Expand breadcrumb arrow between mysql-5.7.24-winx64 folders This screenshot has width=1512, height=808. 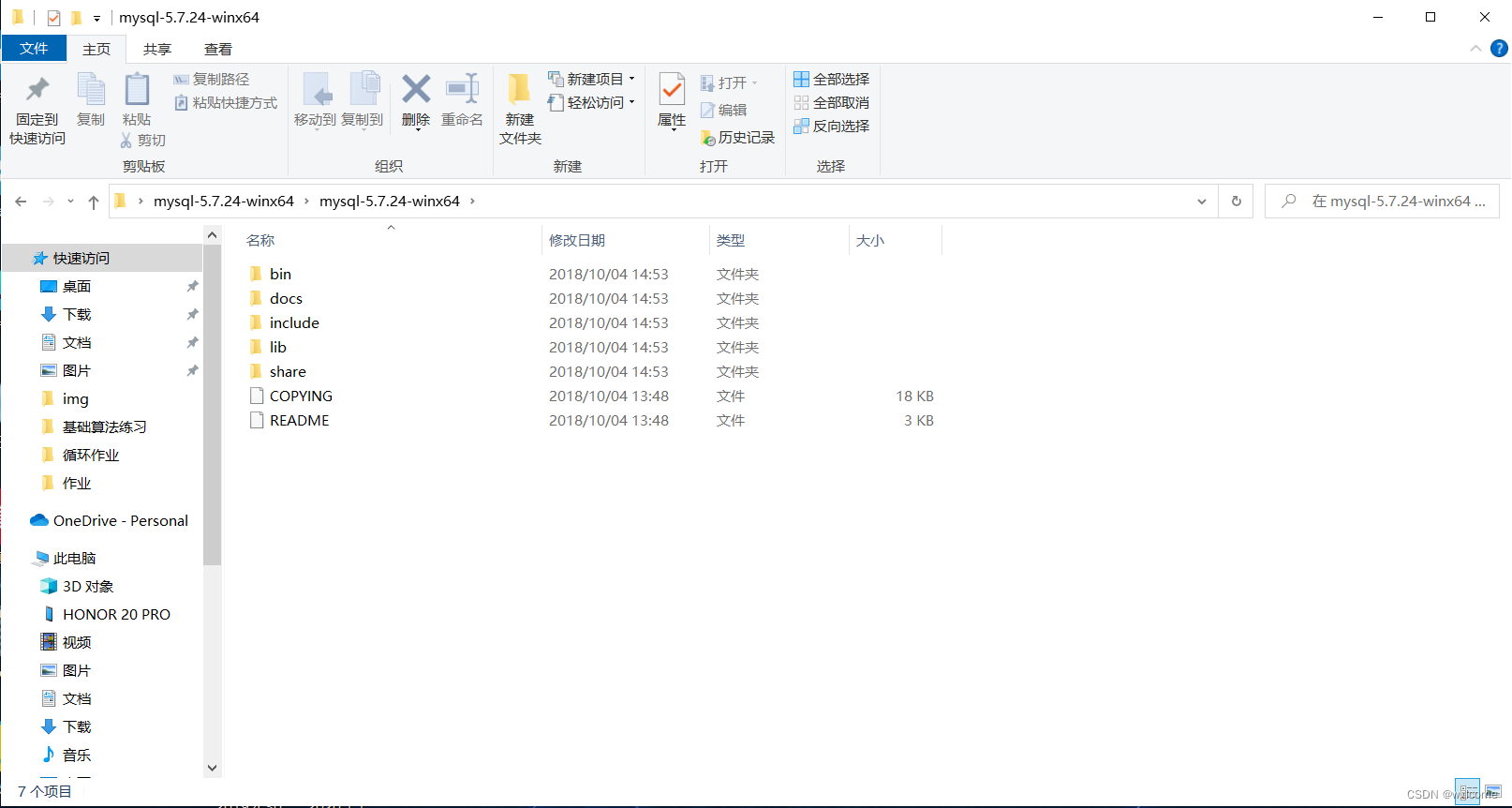click(x=306, y=201)
